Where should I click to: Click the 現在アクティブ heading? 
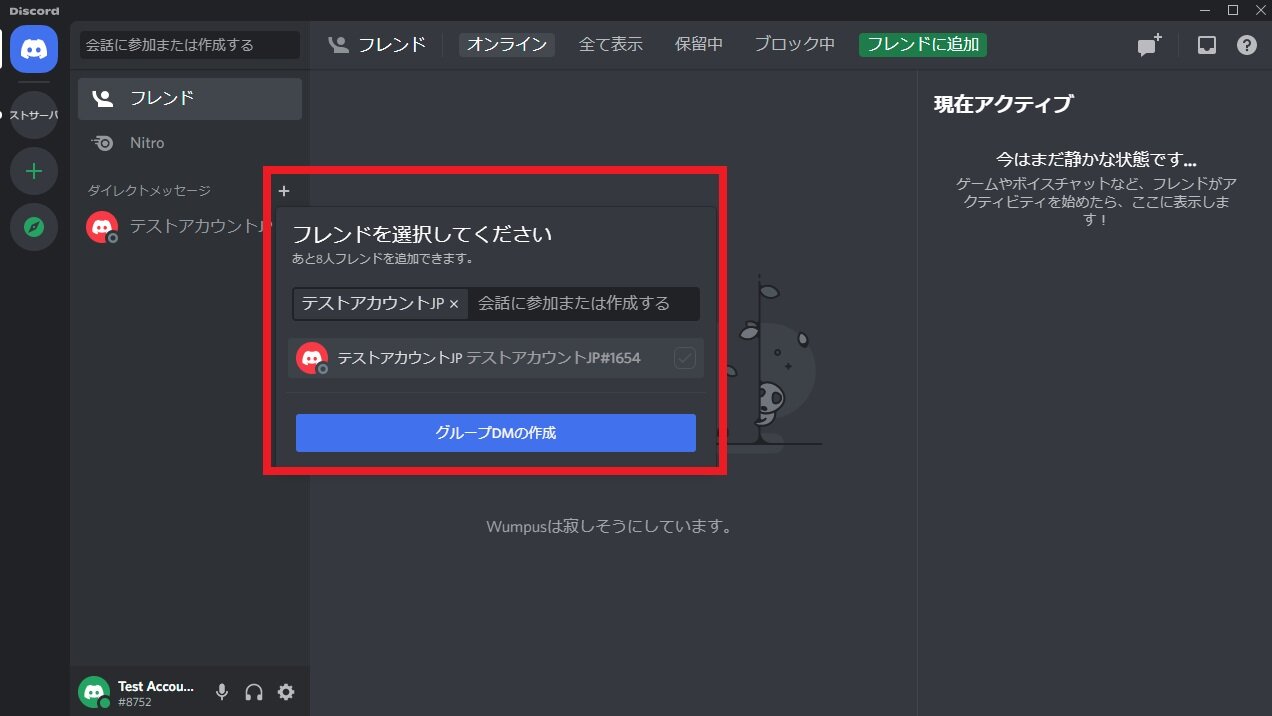pyautogui.click(x=1003, y=104)
